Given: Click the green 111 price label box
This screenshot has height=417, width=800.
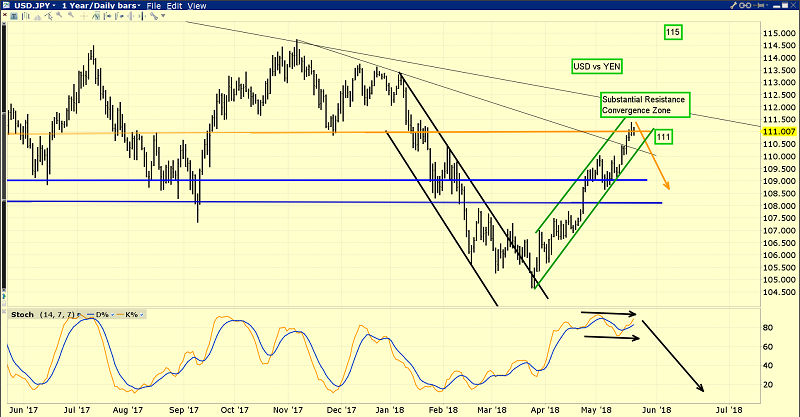Looking at the screenshot, I should [664, 136].
